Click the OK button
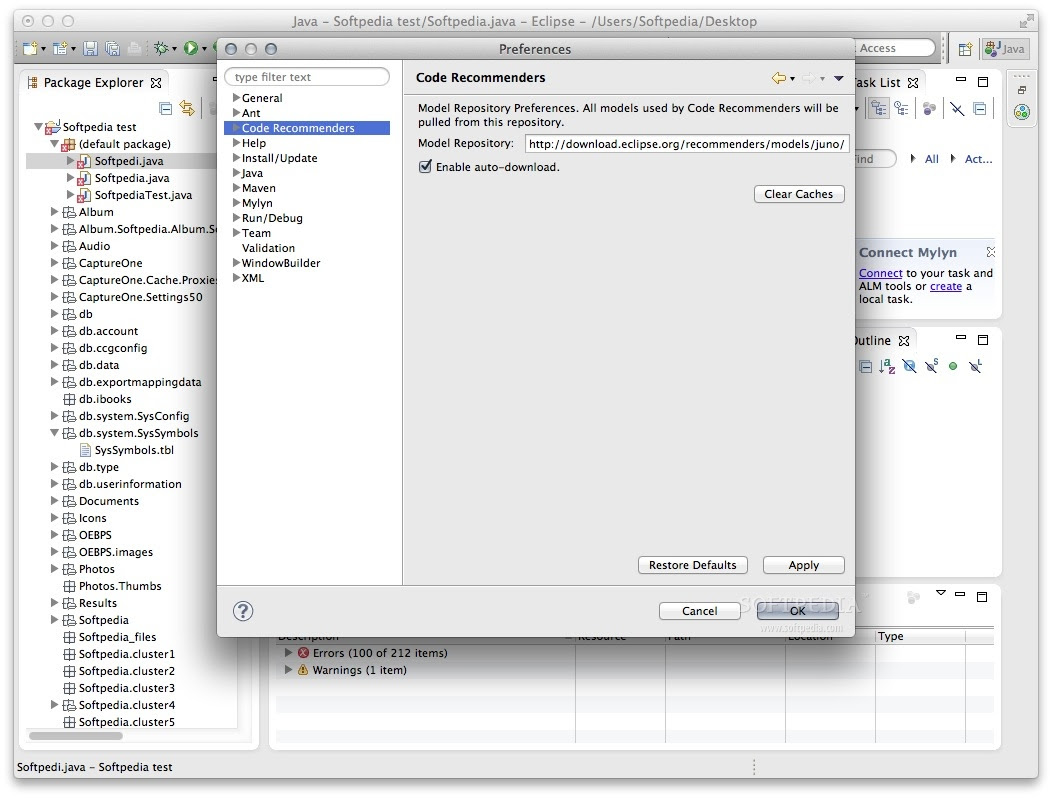This screenshot has width=1052, height=798. click(798, 611)
